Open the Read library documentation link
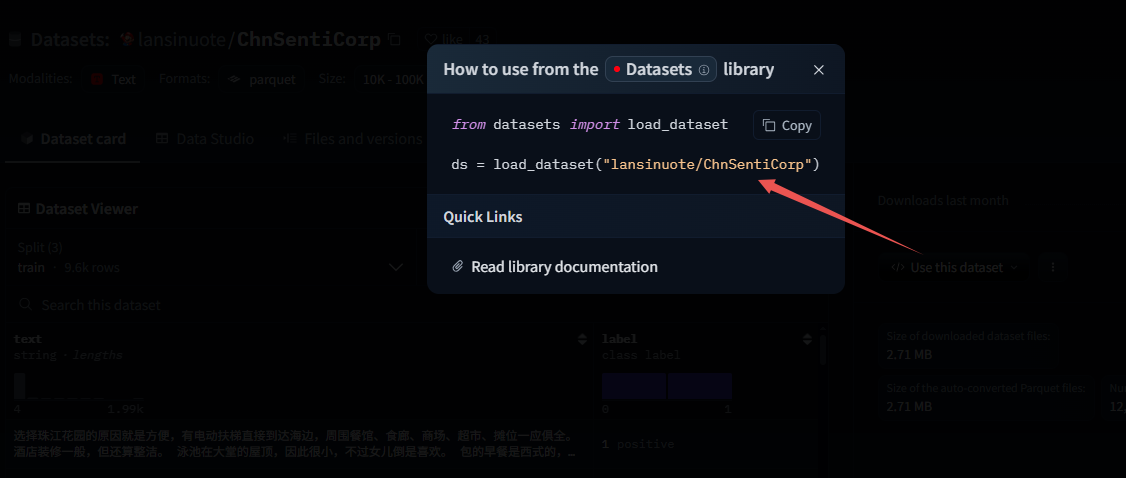Screen dimensions: 1126x478 (x=564, y=267)
